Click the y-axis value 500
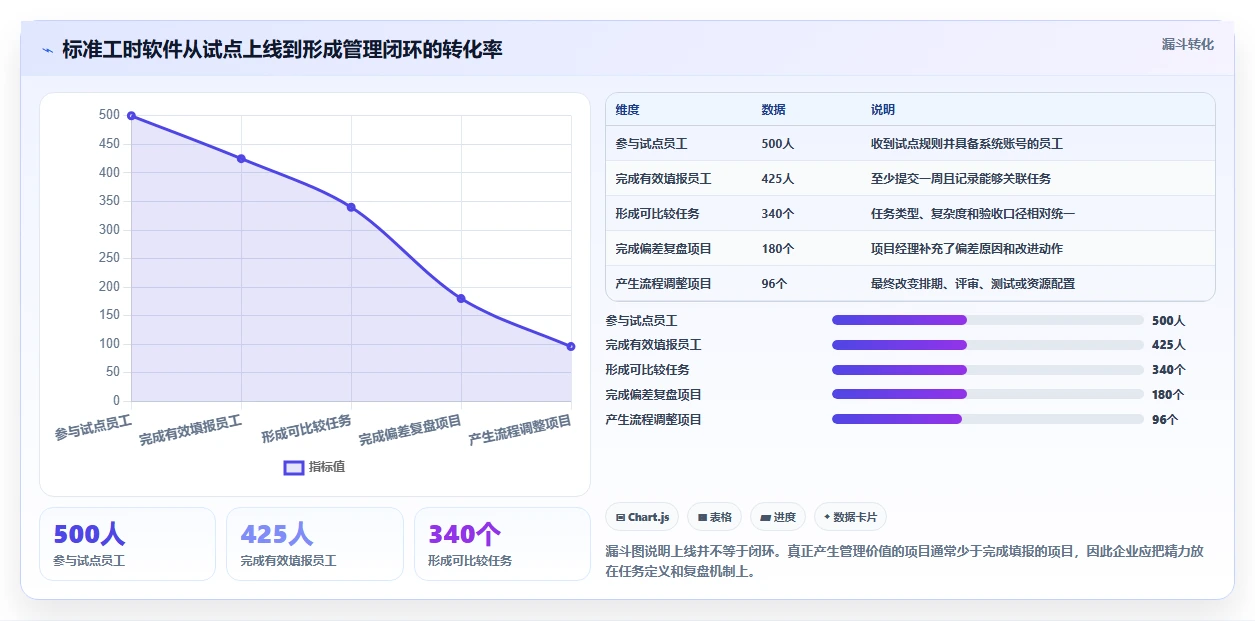 (x=109, y=115)
